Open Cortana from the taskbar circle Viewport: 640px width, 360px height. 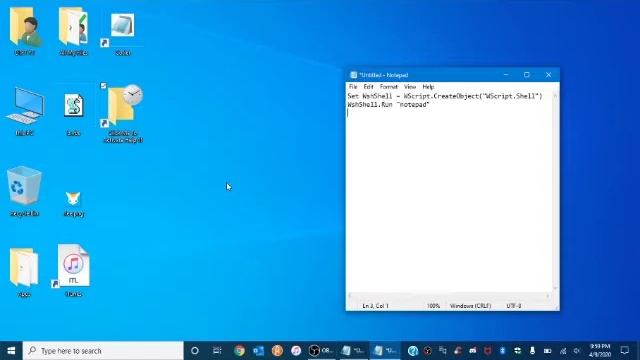(x=195, y=351)
